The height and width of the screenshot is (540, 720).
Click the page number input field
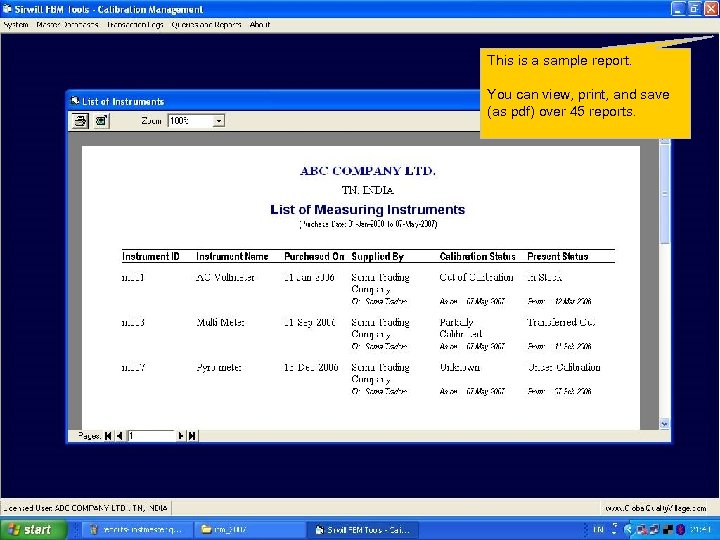(x=151, y=436)
